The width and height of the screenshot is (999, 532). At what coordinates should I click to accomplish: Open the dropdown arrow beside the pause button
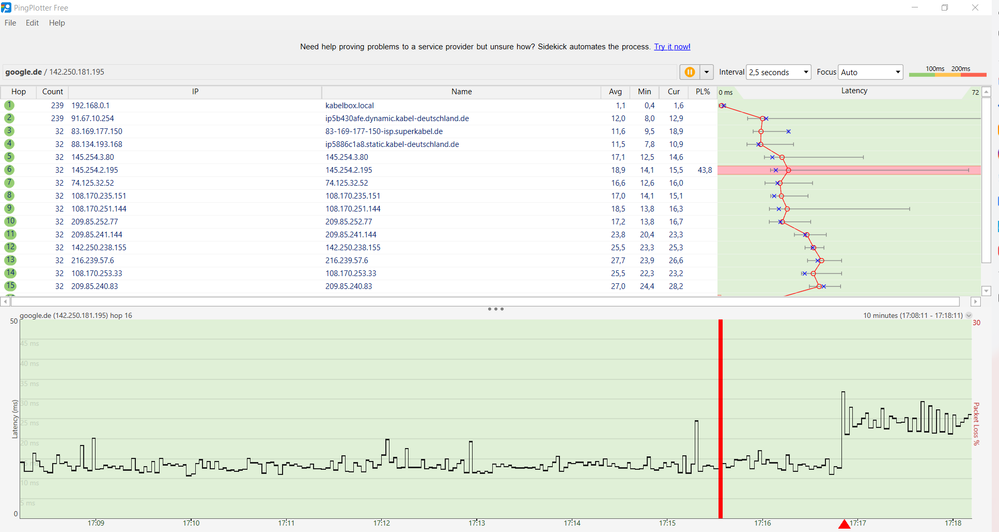click(707, 72)
